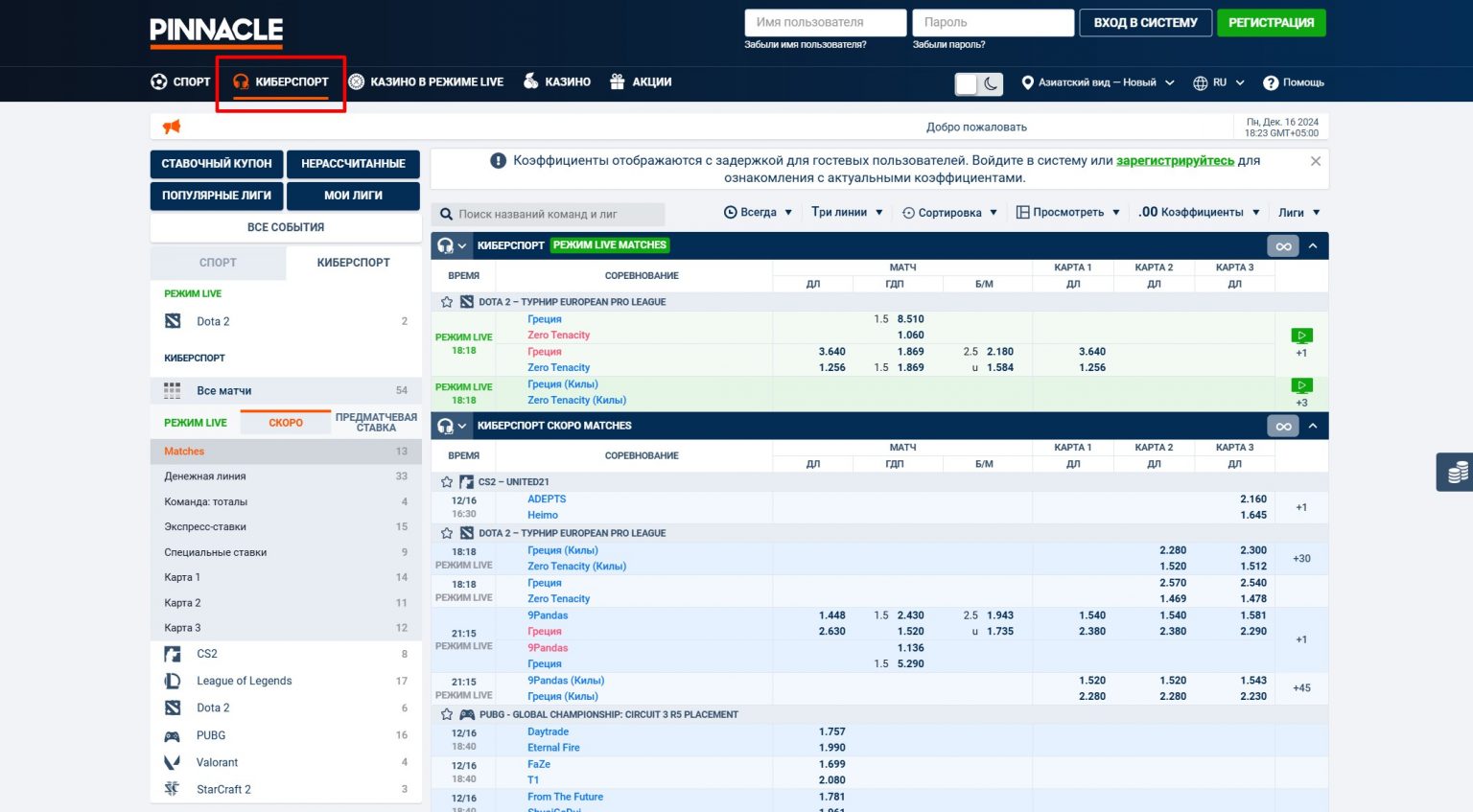Toggle dark mode switch
Viewport: 1473px width, 812px height.
click(978, 83)
